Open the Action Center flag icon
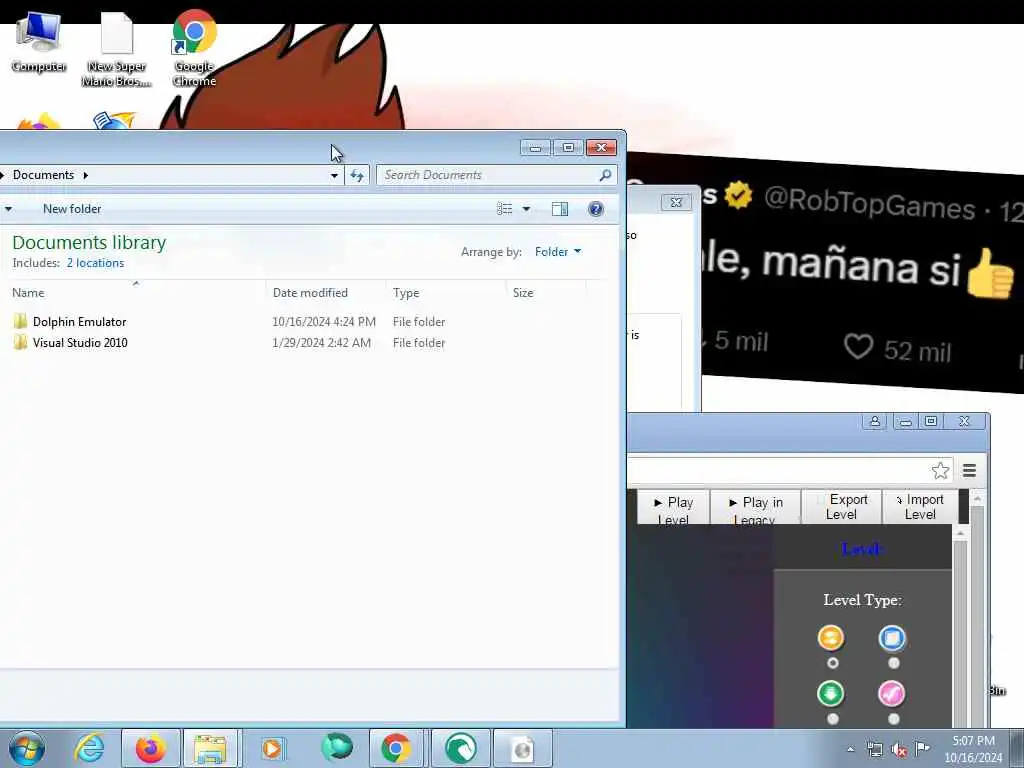 point(922,748)
